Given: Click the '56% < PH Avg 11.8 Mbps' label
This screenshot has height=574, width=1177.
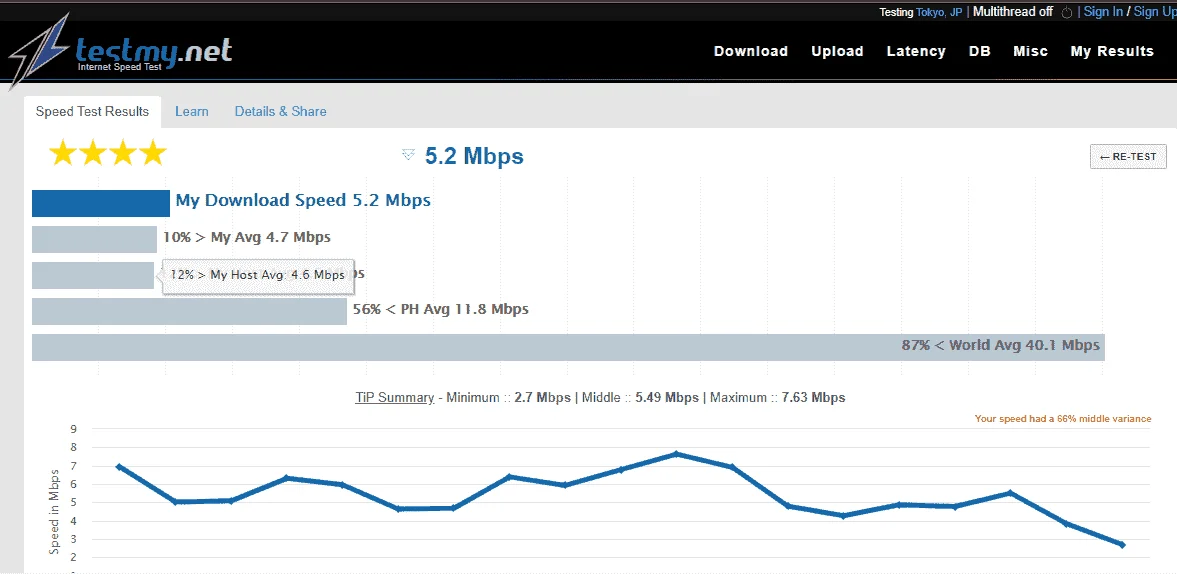Looking at the screenshot, I should tap(441, 309).
